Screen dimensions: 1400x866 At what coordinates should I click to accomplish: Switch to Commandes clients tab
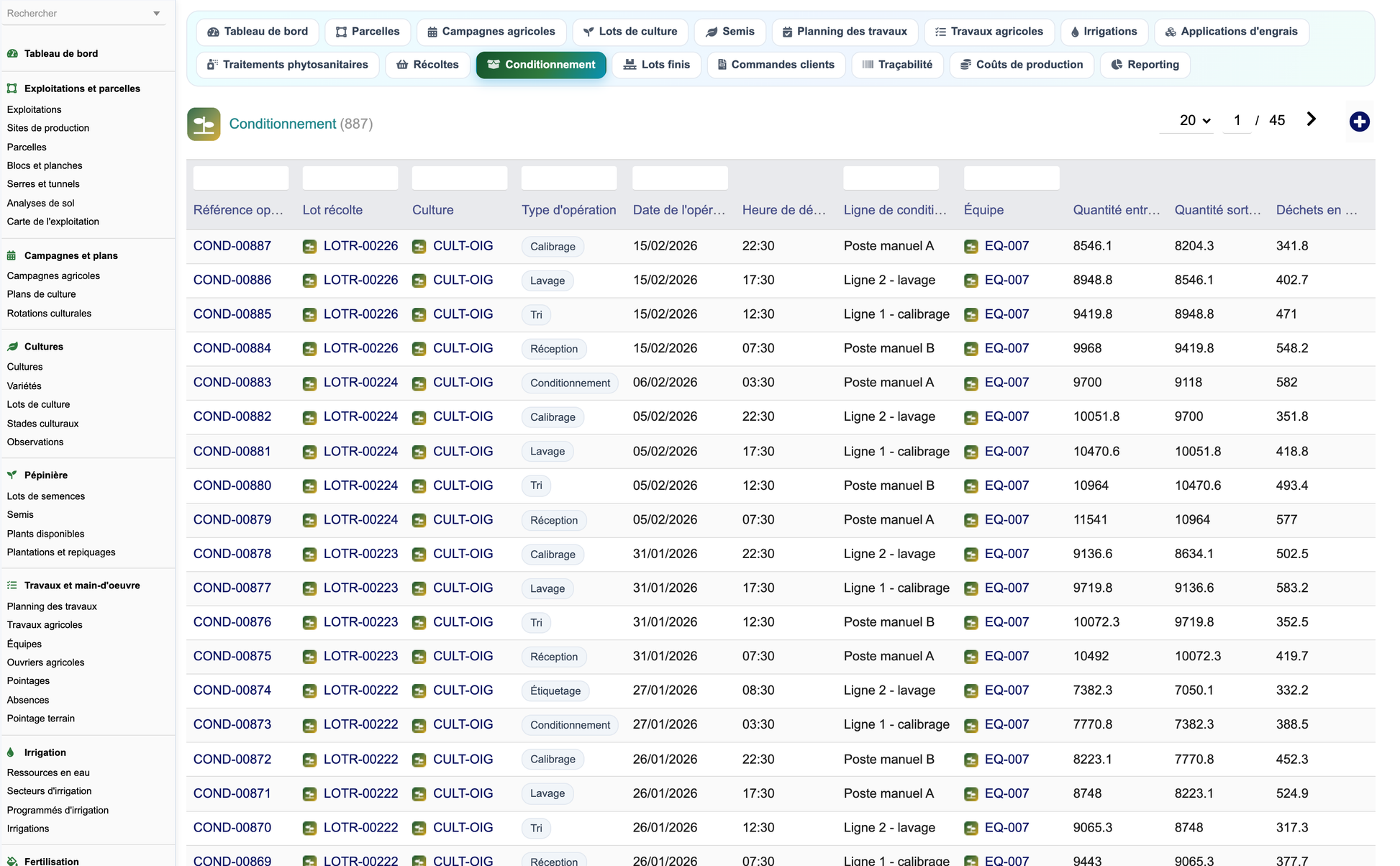click(776, 65)
